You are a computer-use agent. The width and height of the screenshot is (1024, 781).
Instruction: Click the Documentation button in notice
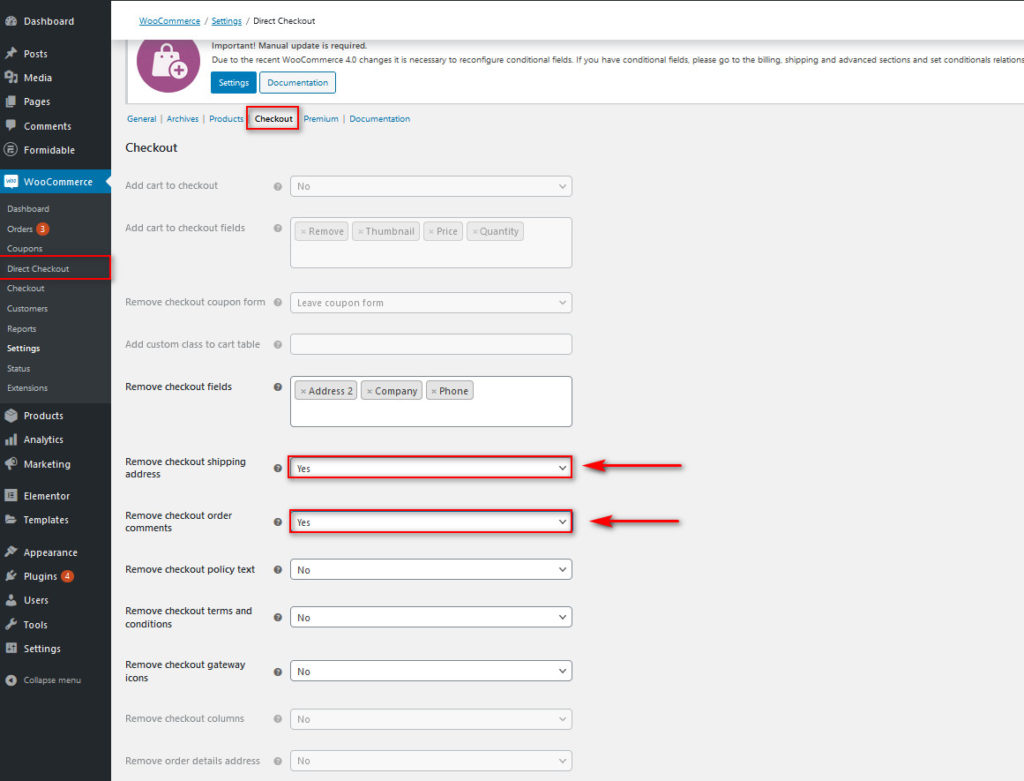298,82
